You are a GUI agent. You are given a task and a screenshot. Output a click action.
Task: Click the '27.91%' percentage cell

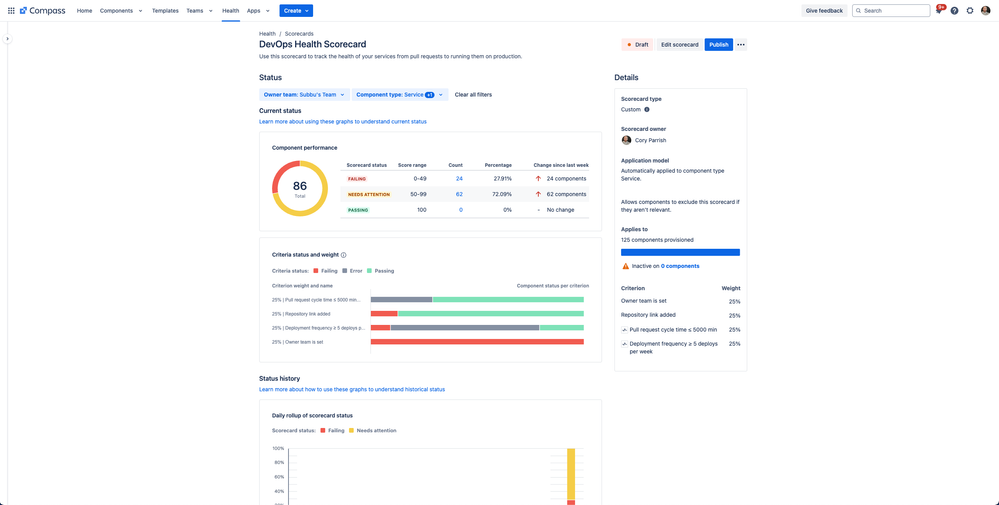(x=503, y=179)
